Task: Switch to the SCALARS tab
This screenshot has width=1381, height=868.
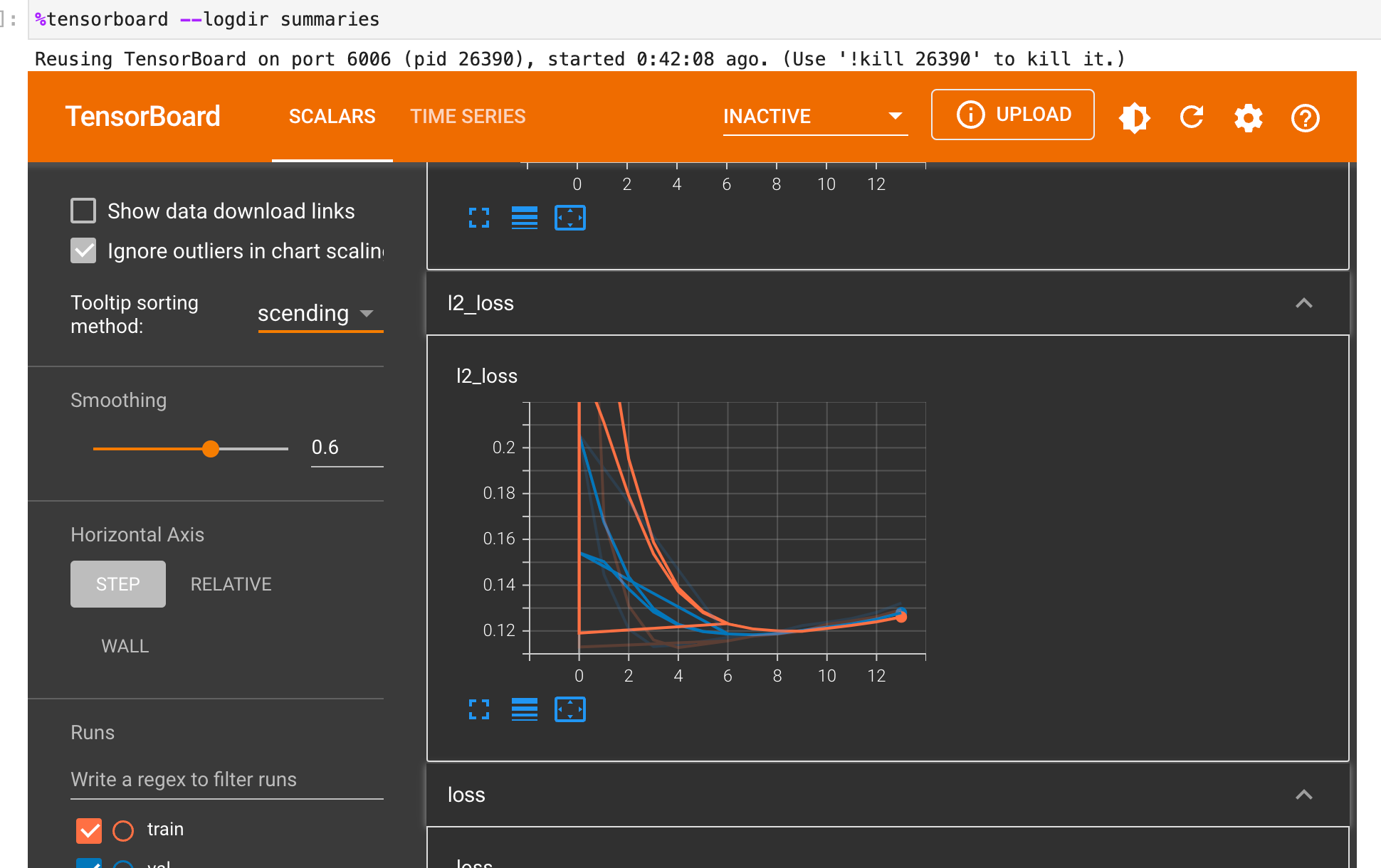Action: coord(332,117)
